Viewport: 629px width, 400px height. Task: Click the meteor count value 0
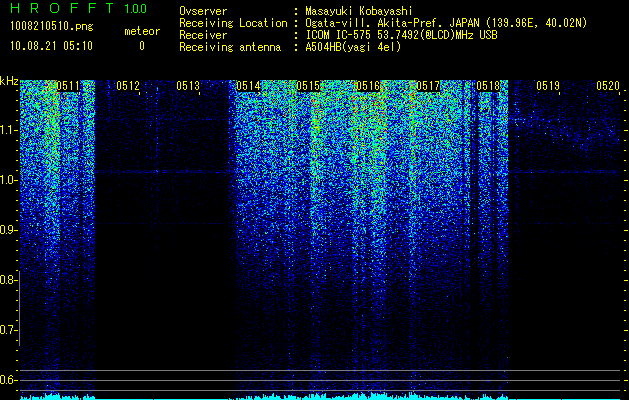pyautogui.click(x=142, y=46)
